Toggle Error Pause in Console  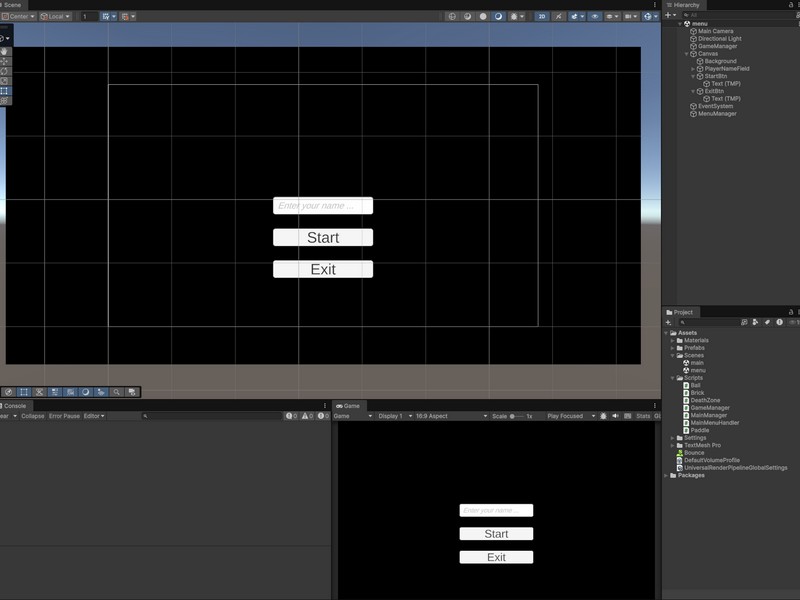tap(64, 416)
